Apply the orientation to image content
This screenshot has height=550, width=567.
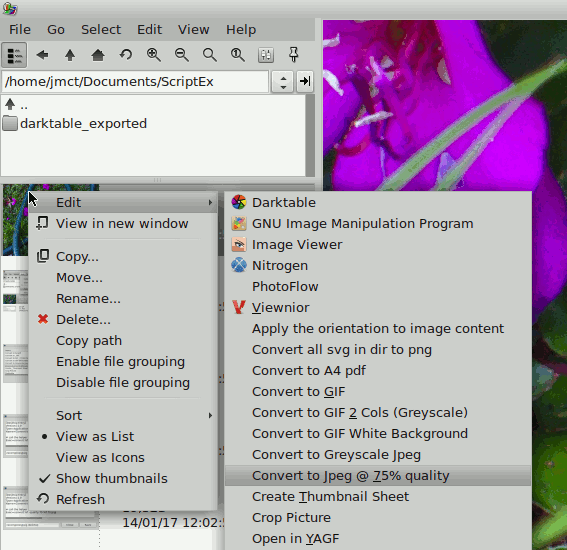tap(378, 328)
